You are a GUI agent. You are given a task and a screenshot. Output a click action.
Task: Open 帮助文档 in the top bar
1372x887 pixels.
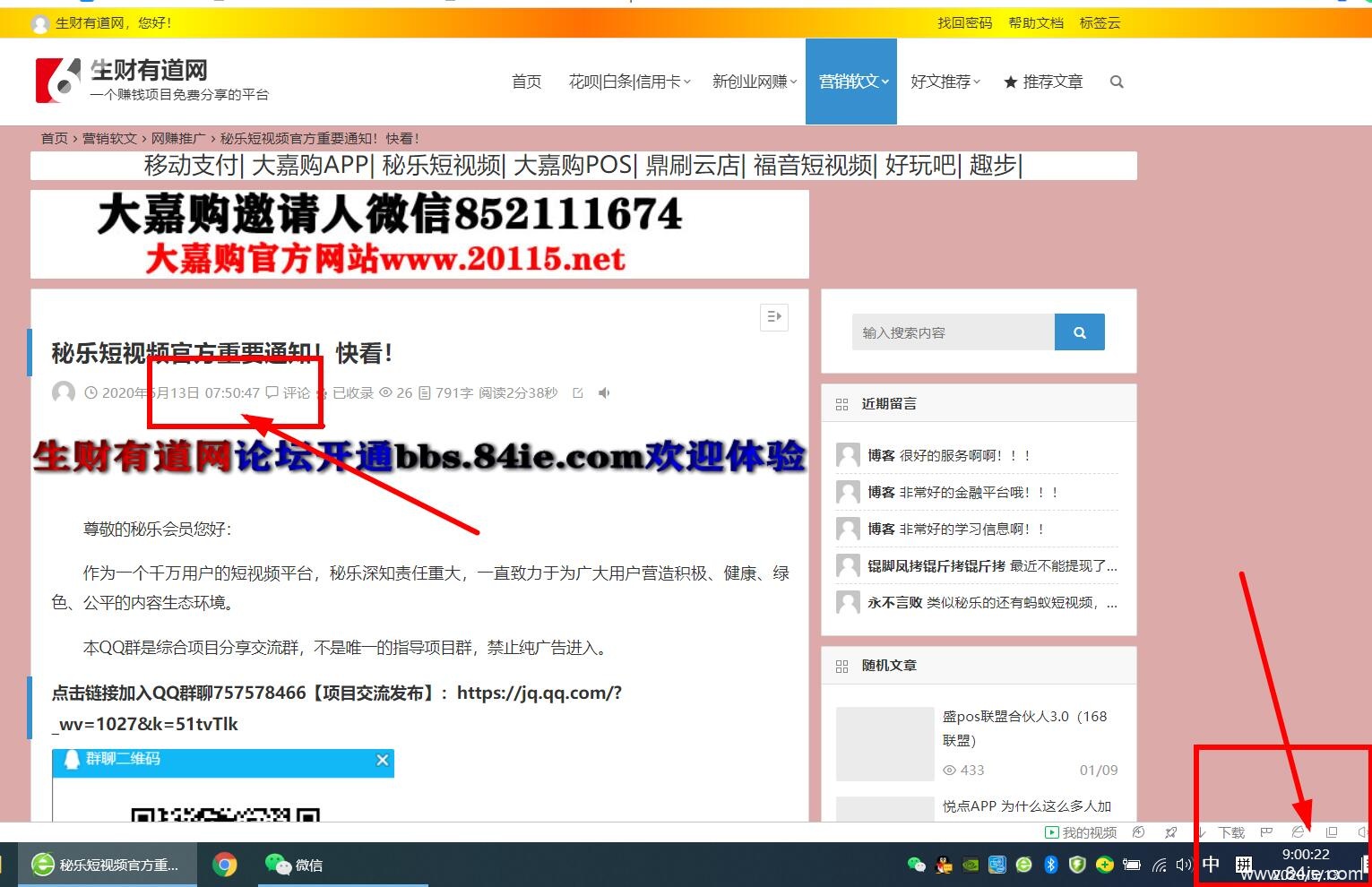click(1036, 22)
